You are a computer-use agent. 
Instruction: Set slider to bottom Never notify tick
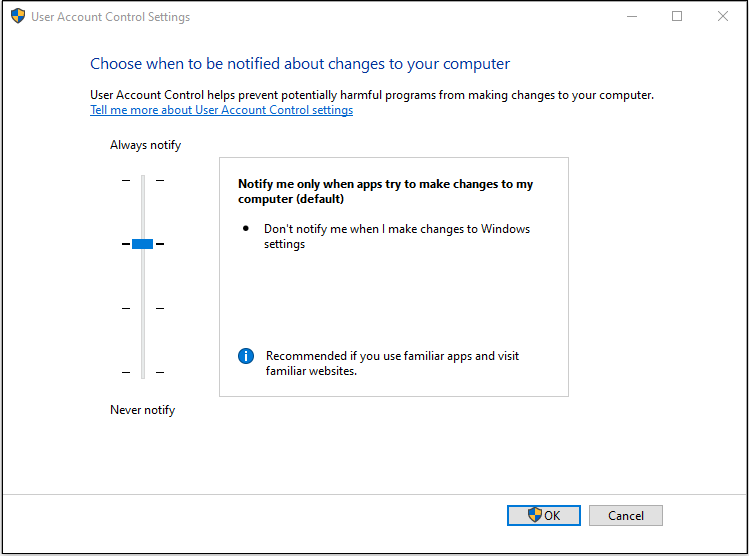coord(143,372)
